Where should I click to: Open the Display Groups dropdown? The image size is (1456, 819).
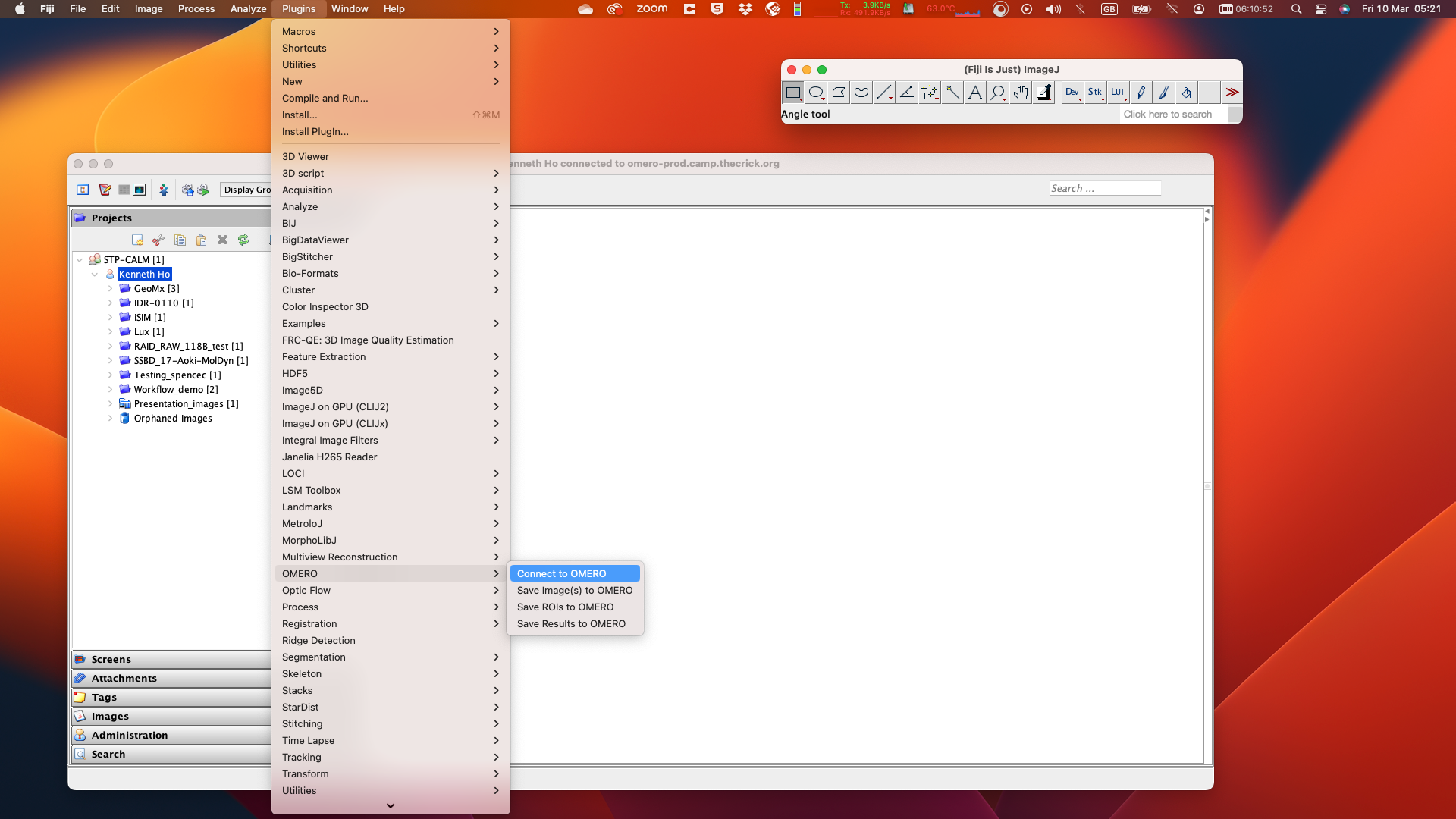(x=246, y=190)
